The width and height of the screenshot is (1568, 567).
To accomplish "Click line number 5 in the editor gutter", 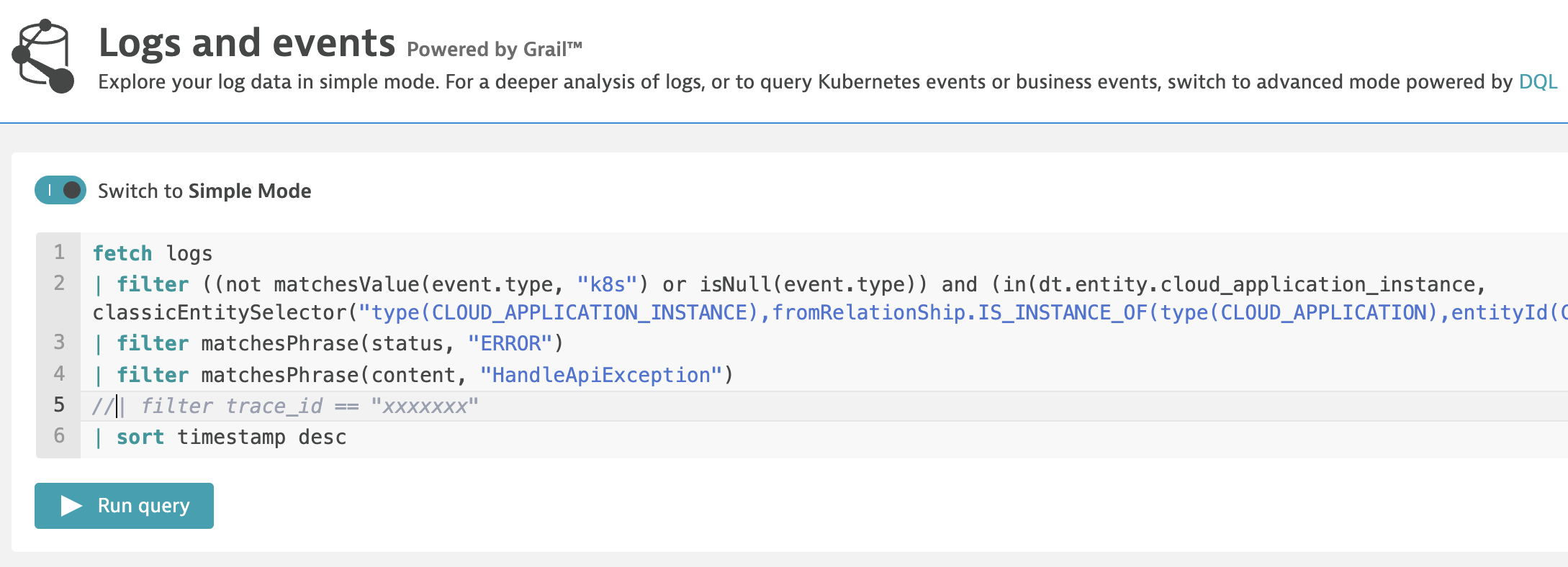I will (59, 405).
